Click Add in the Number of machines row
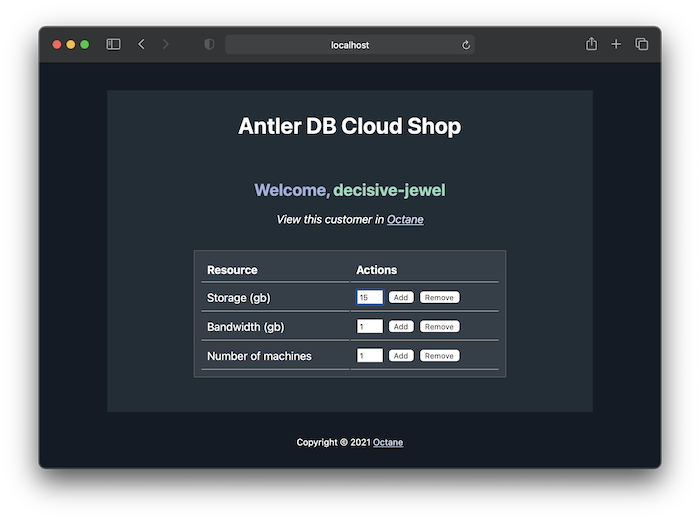This screenshot has height=520, width=700. coord(401,356)
